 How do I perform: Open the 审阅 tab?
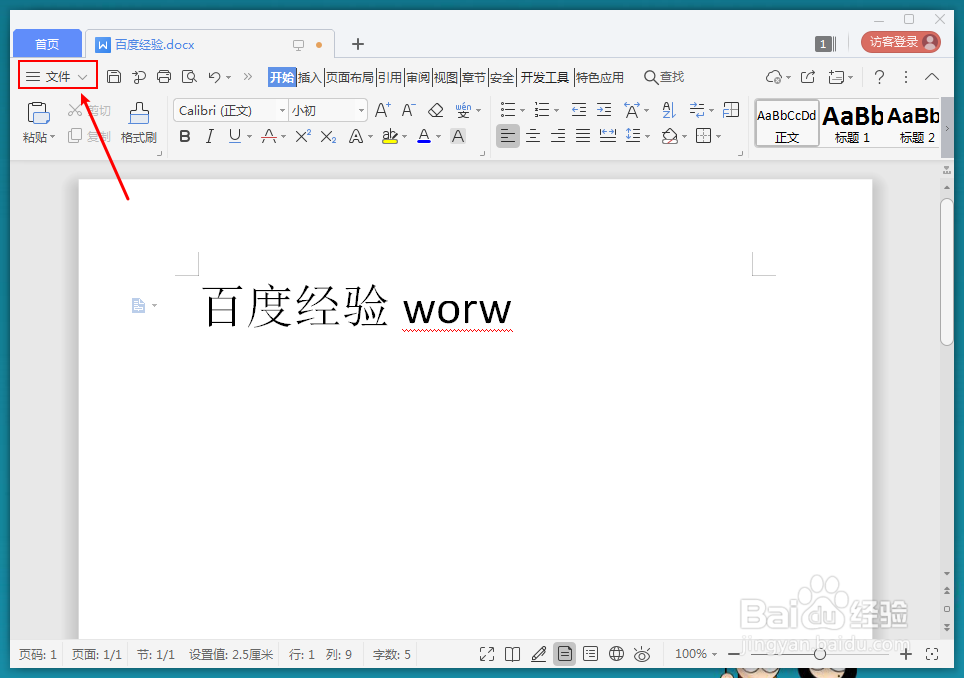coord(418,77)
